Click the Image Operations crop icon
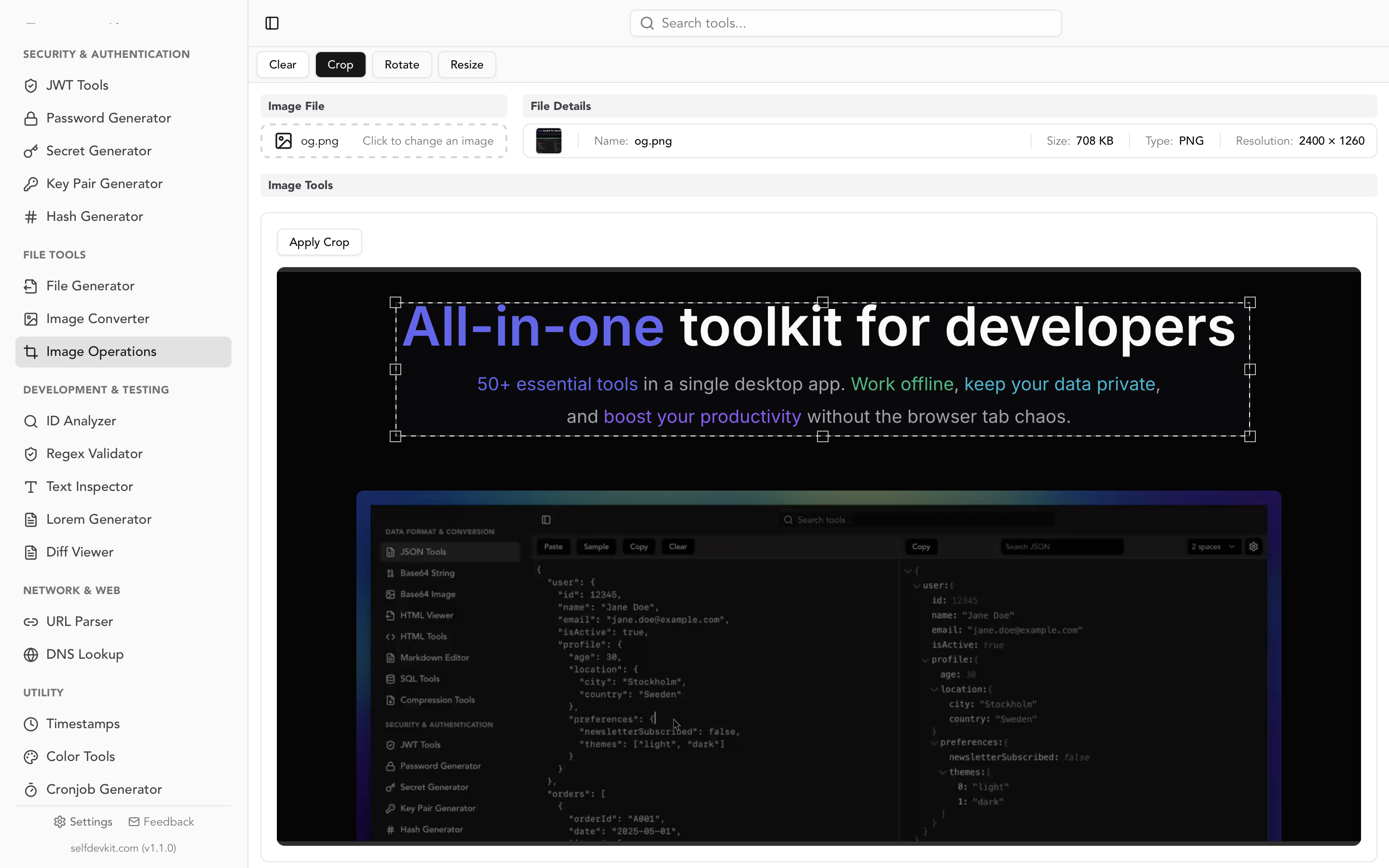This screenshot has height=868, width=1389. tap(31, 352)
